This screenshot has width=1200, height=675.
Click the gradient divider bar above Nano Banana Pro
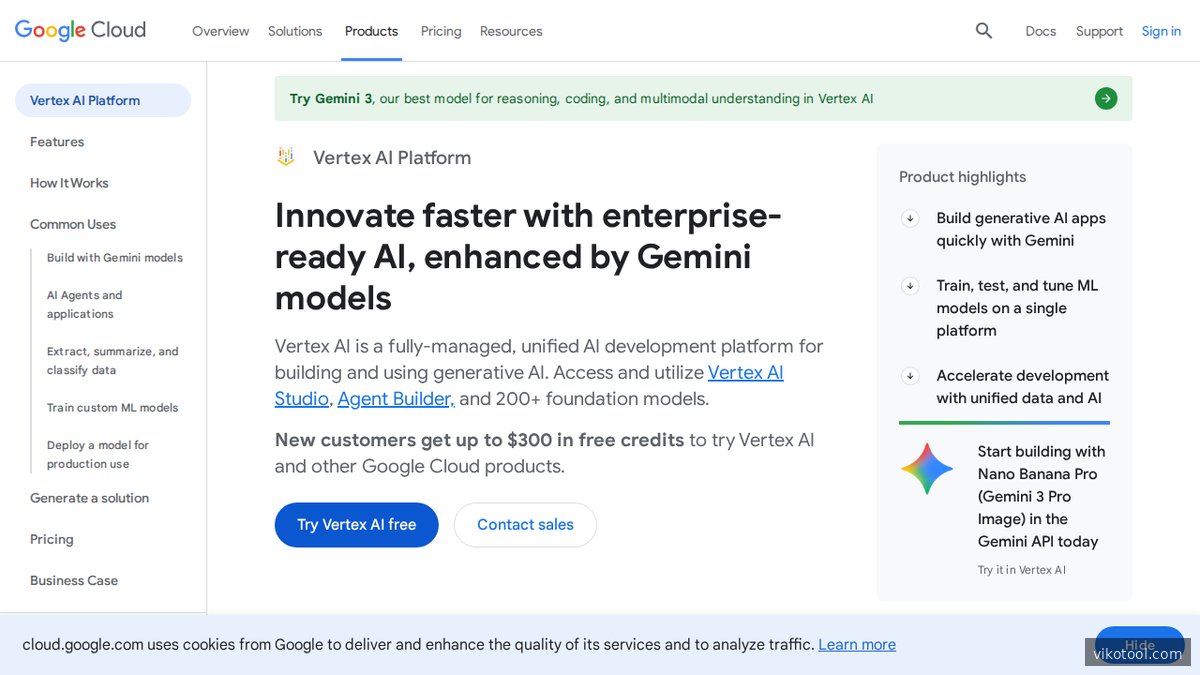pos(1004,424)
